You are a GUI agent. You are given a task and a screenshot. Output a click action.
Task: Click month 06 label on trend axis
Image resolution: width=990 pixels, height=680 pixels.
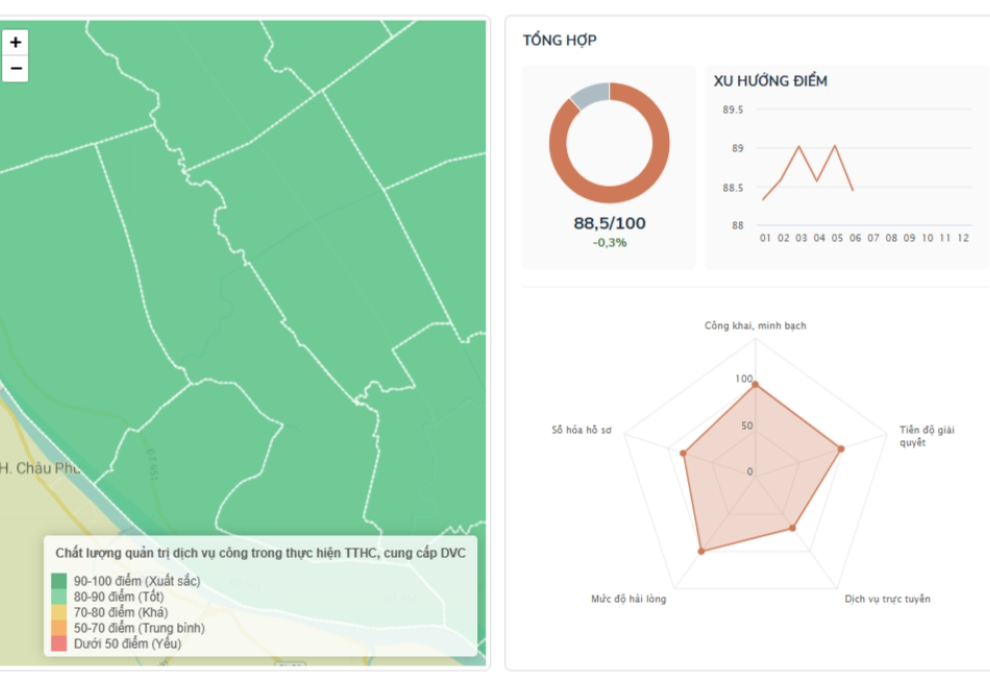(855, 238)
